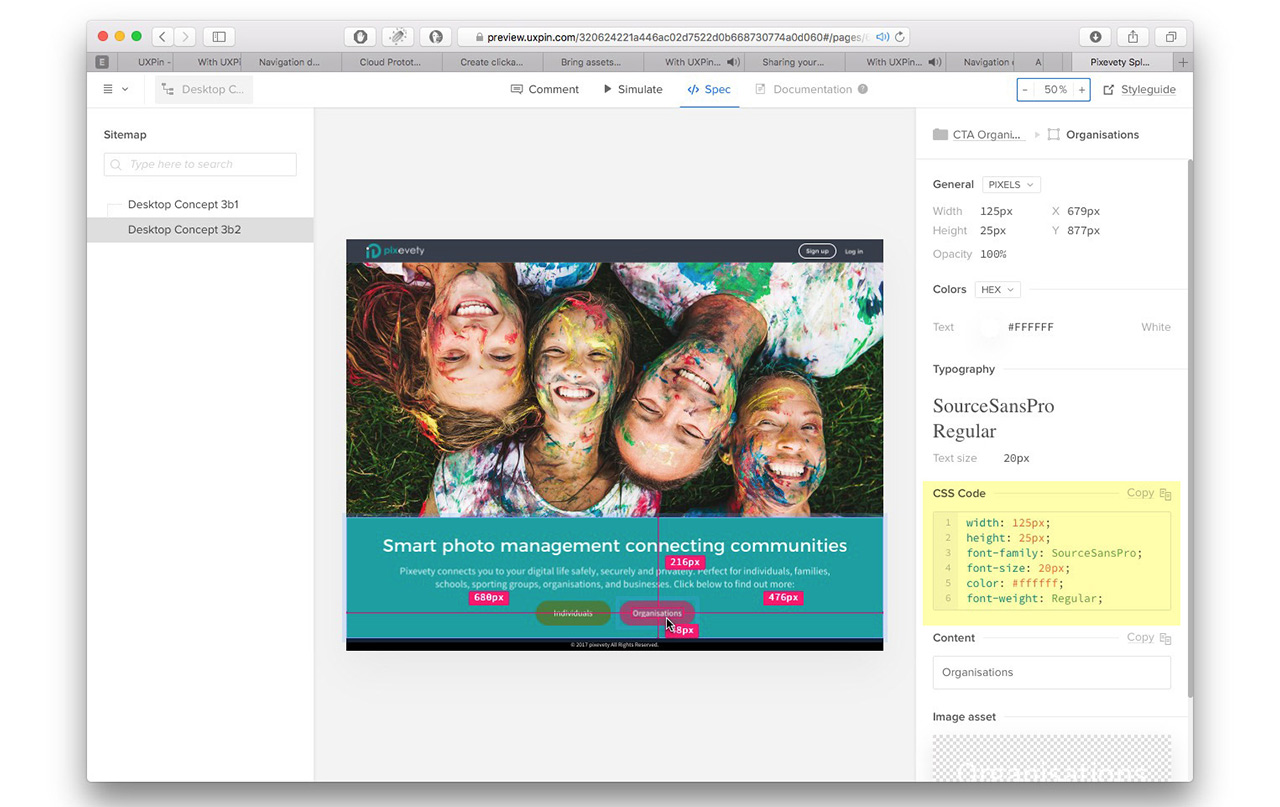Image resolution: width=1280 pixels, height=807 pixels.
Task: Open the PIXELS units dropdown
Action: coord(1011,184)
